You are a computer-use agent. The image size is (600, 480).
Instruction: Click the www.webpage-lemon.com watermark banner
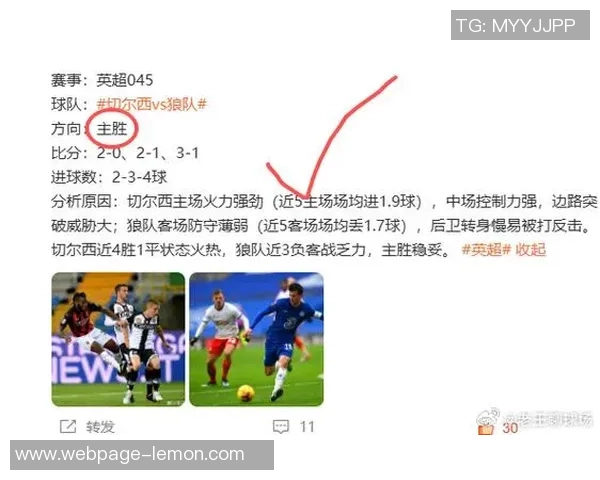coord(142,455)
